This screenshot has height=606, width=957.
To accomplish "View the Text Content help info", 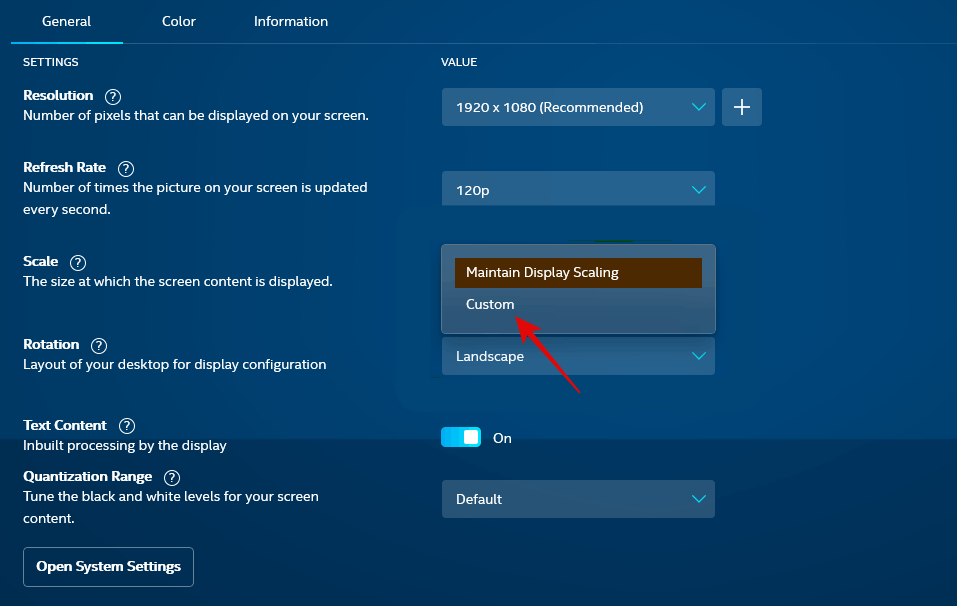I will tap(126, 425).
